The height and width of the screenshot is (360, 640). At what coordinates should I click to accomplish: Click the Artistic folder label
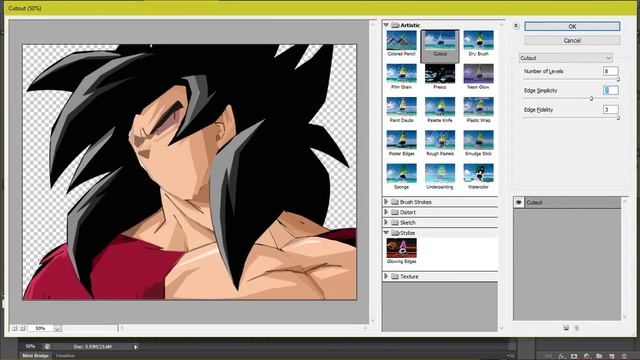(410, 25)
